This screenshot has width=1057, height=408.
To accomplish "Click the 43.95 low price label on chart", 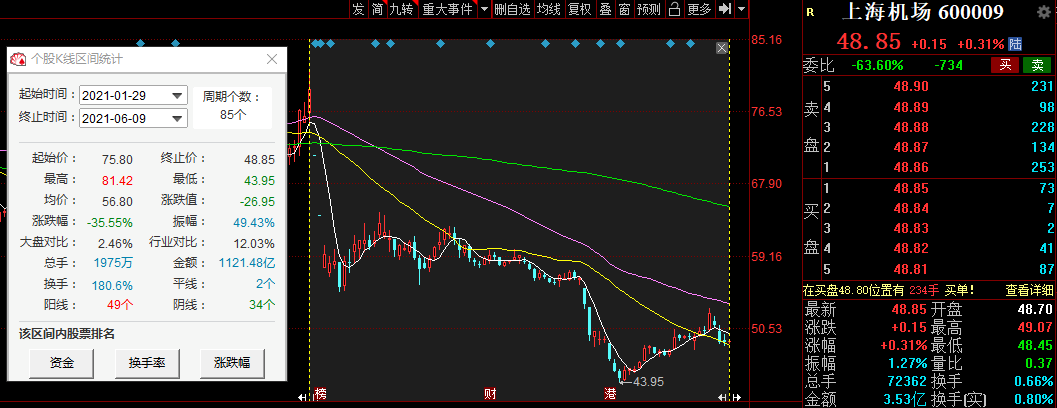I will [646, 382].
